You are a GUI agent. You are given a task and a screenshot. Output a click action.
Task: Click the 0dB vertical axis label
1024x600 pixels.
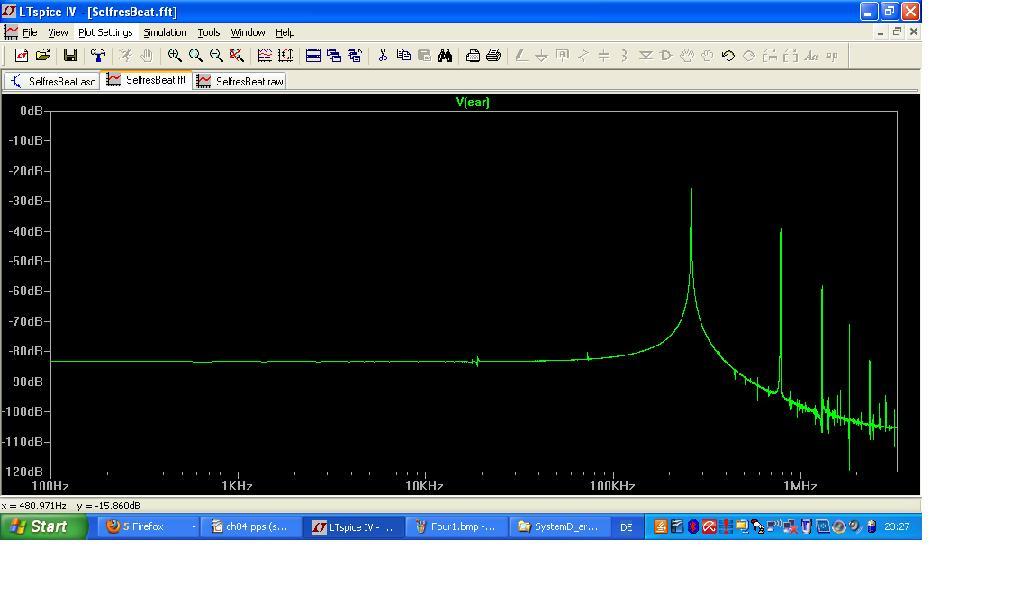31,111
